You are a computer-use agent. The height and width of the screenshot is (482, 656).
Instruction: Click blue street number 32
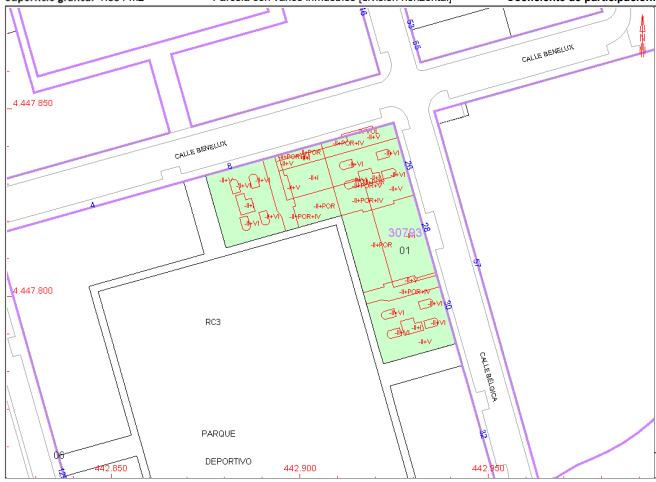tap(482, 434)
